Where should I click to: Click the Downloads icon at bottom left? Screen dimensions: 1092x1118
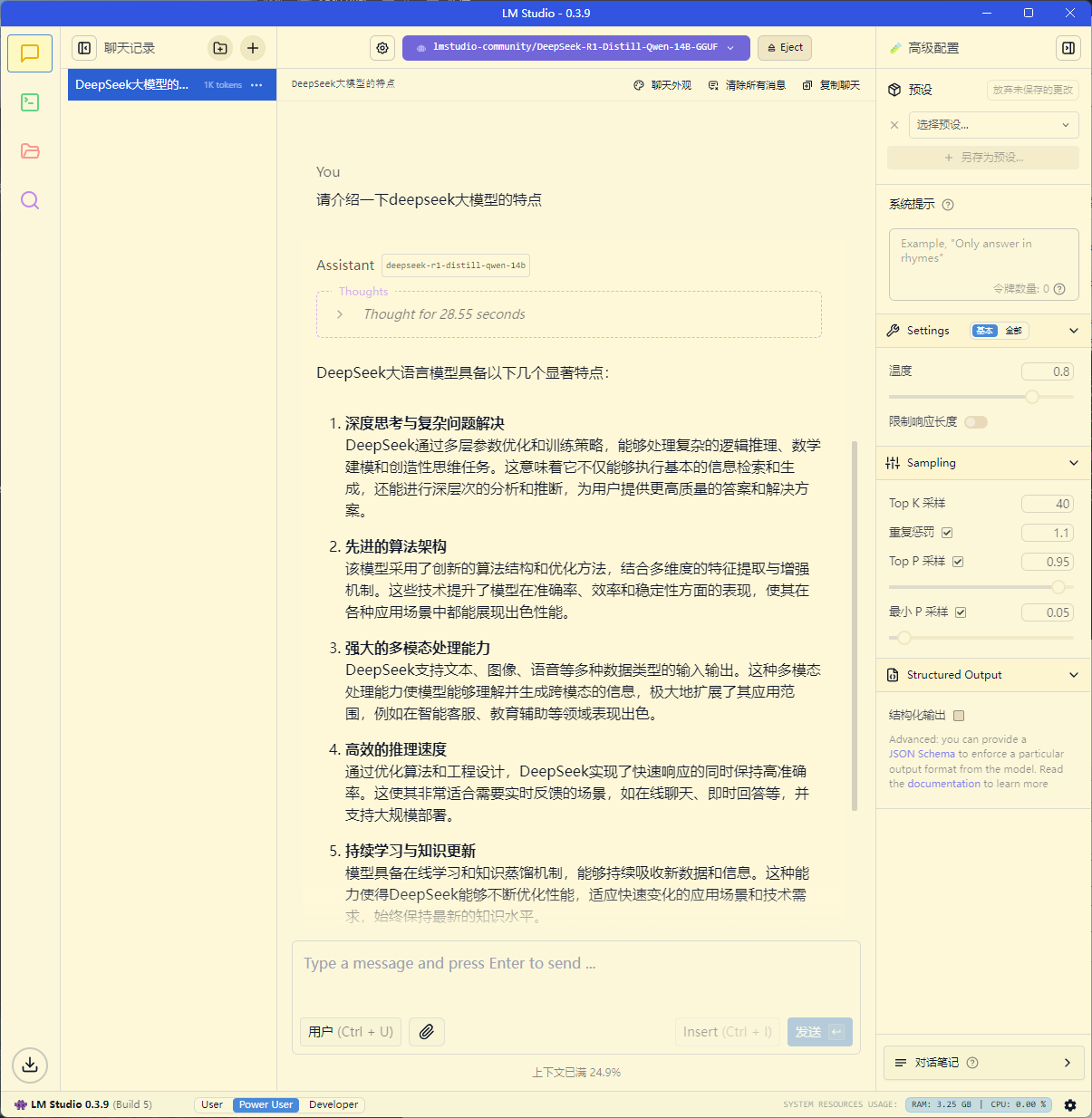point(30,1065)
